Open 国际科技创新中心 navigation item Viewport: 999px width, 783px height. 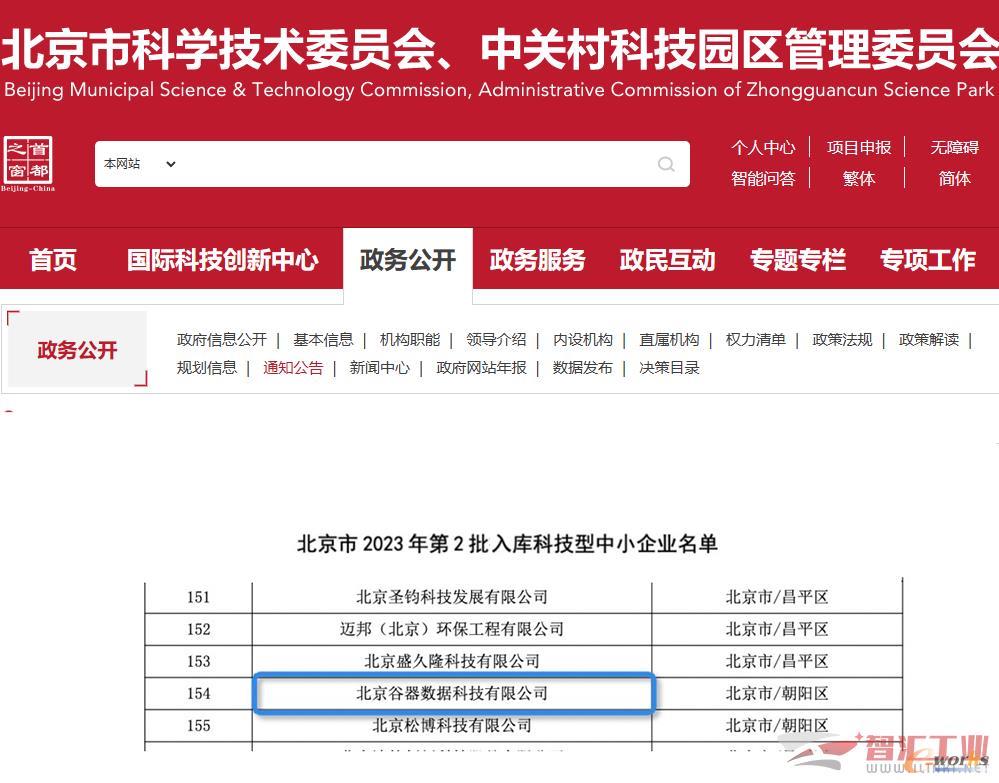coord(222,260)
